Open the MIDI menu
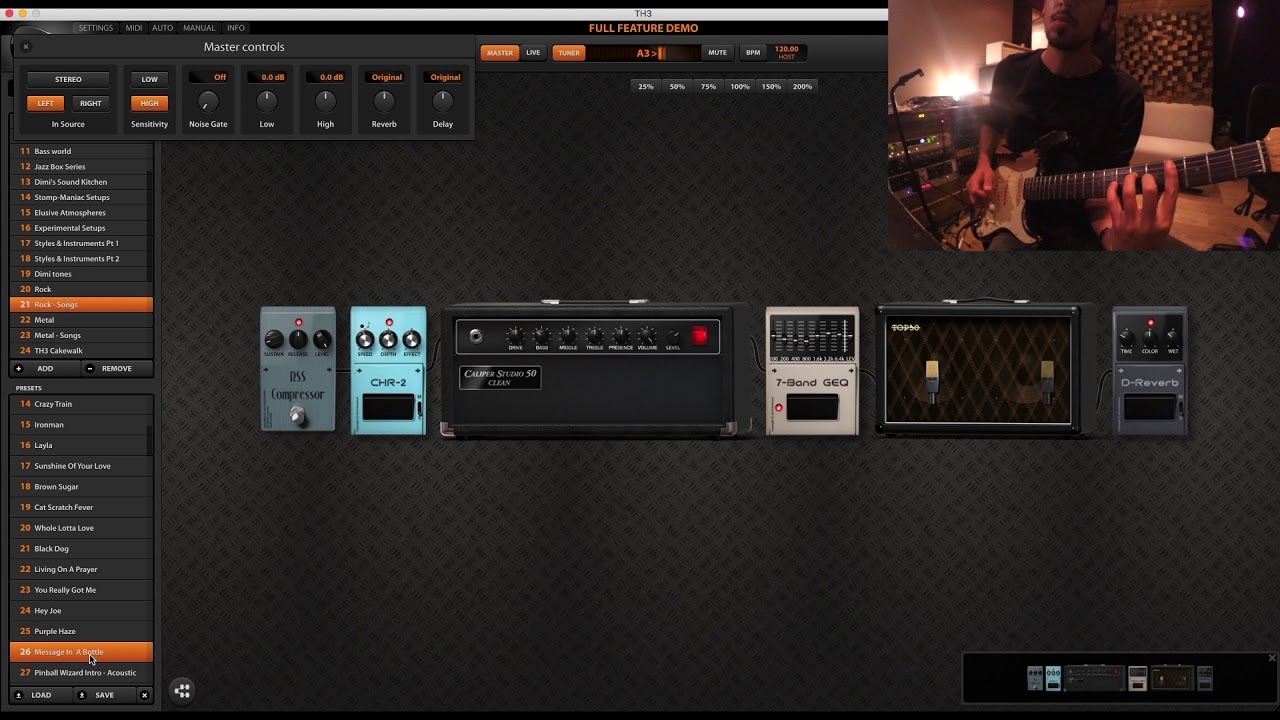The image size is (1280, 720). (133, 28)
